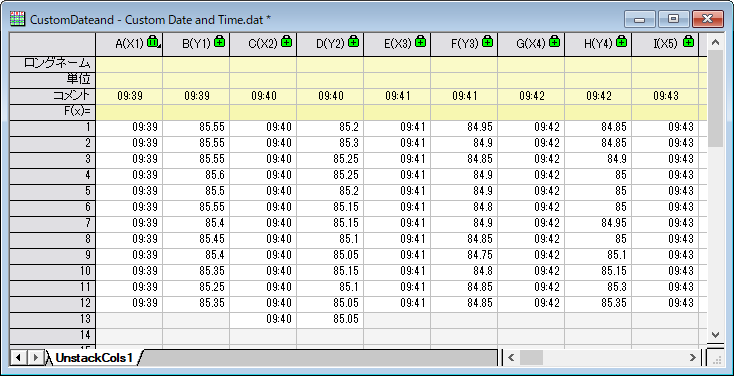
Task: Click the green lock icon on column I(X5)
Action: (688, 42)
